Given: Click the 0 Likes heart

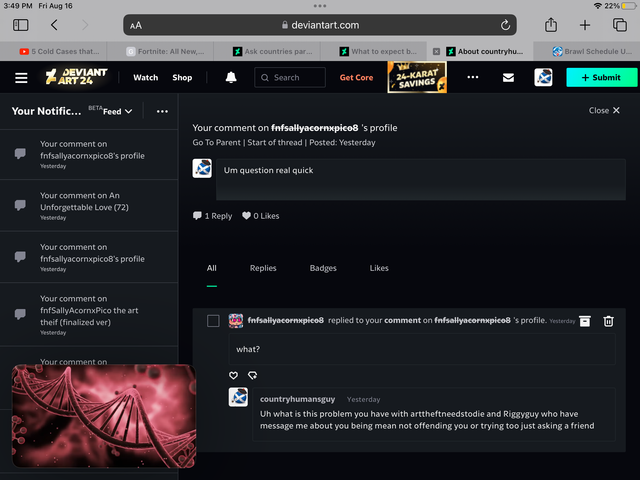Looking at the screenshot, I should point(260,216).
